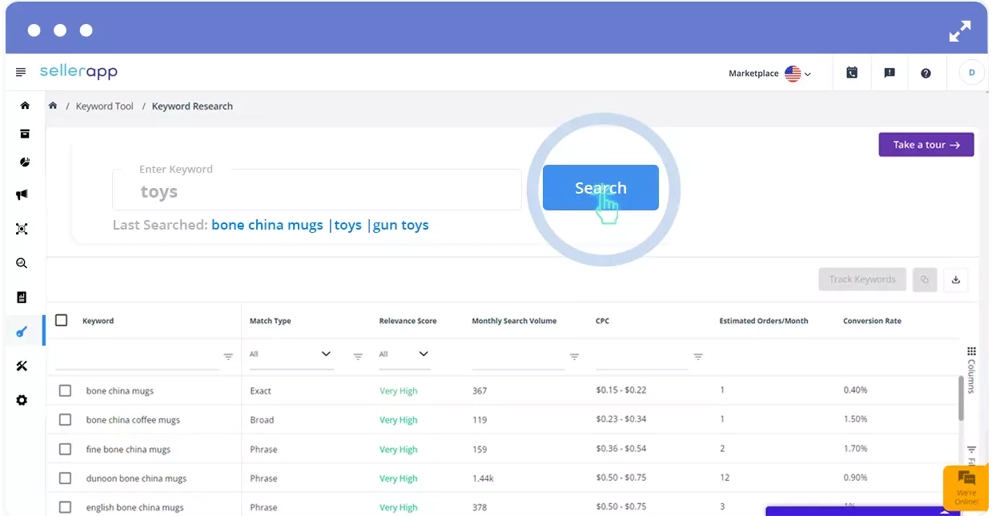Image resolution: width=1000 pixels, height=516 pixels.
Task: Open the keyword column filter icon
Action: point(228,357)
